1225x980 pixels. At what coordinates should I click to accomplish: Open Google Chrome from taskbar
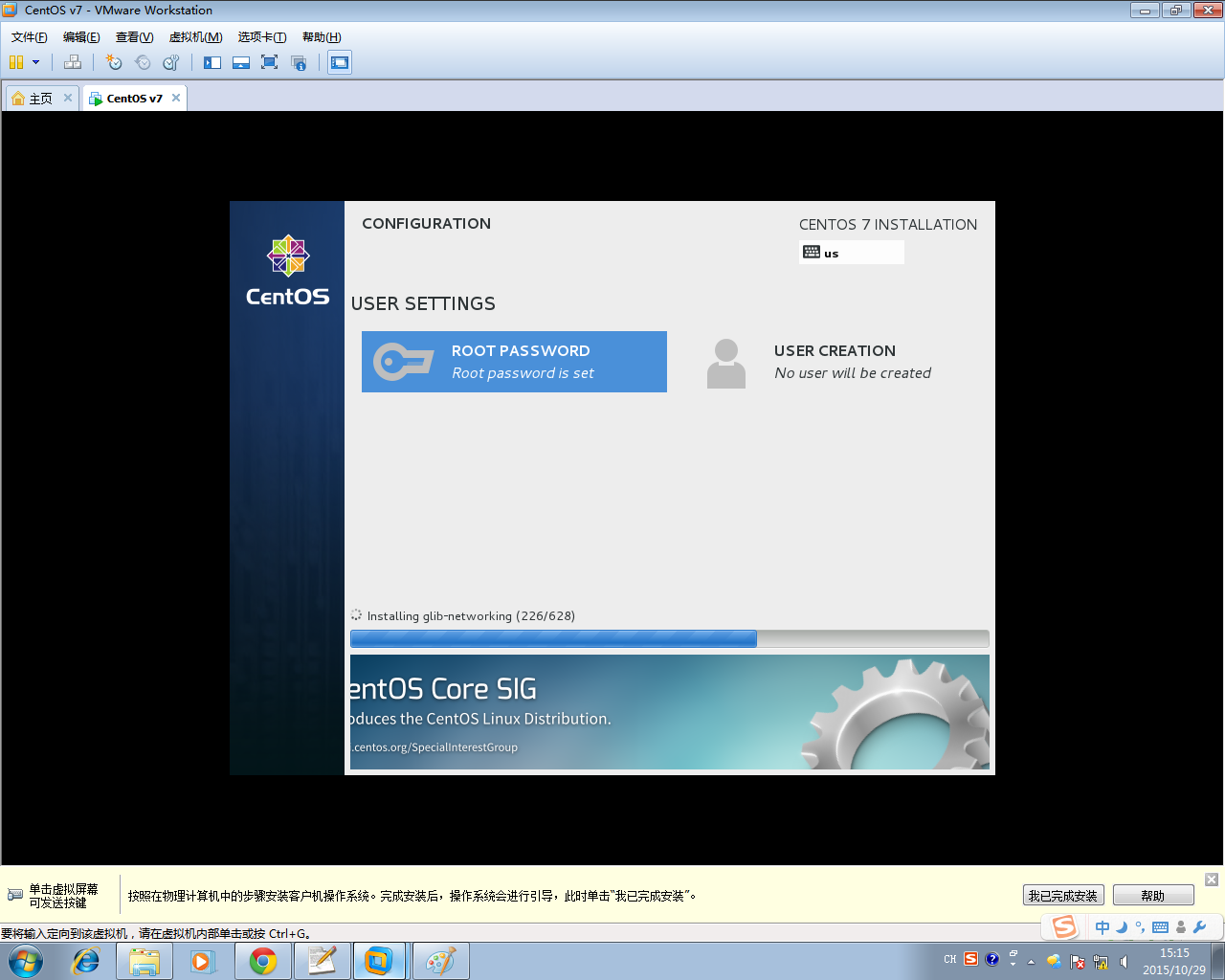tap(263, 961)
